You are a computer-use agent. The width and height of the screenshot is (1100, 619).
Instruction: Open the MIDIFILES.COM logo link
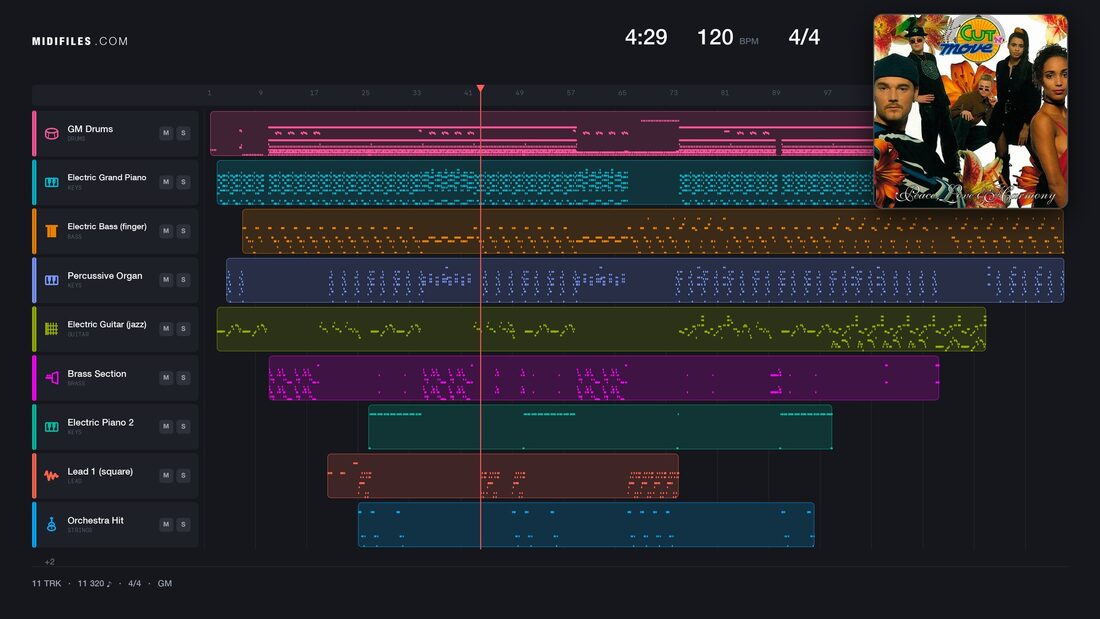80,41
